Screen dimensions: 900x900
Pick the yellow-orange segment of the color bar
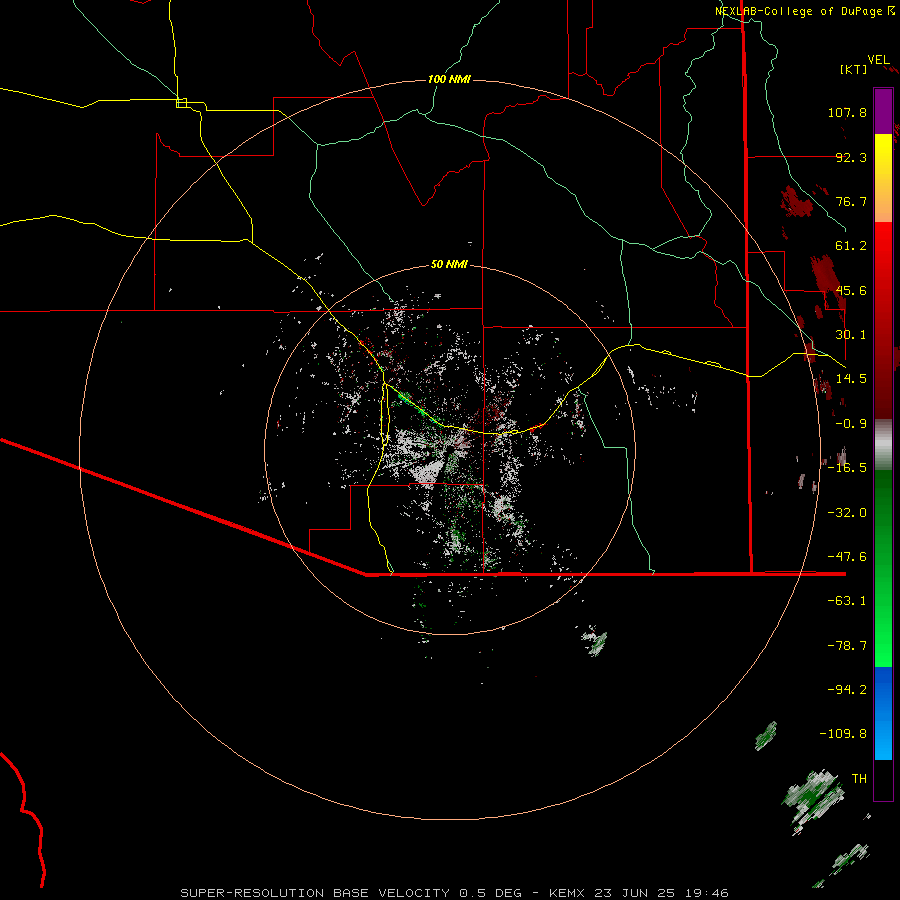883,178
